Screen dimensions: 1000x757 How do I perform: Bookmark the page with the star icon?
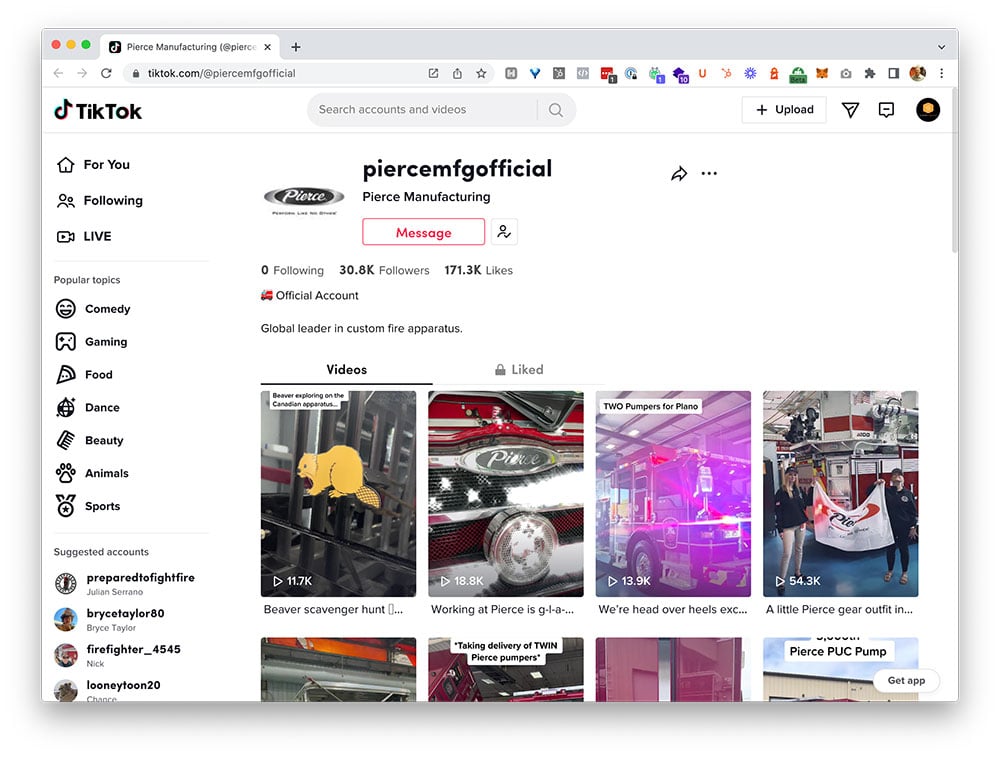(481, 73)
